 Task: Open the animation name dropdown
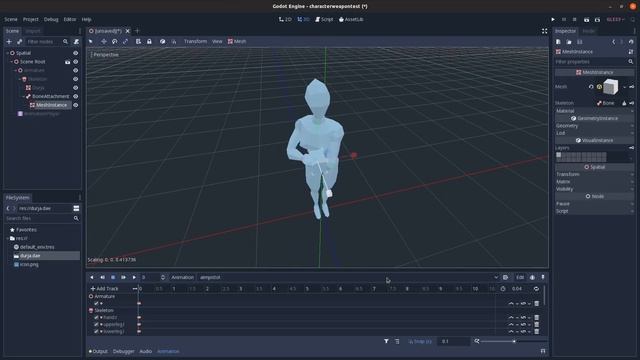(x=349, y=277)
